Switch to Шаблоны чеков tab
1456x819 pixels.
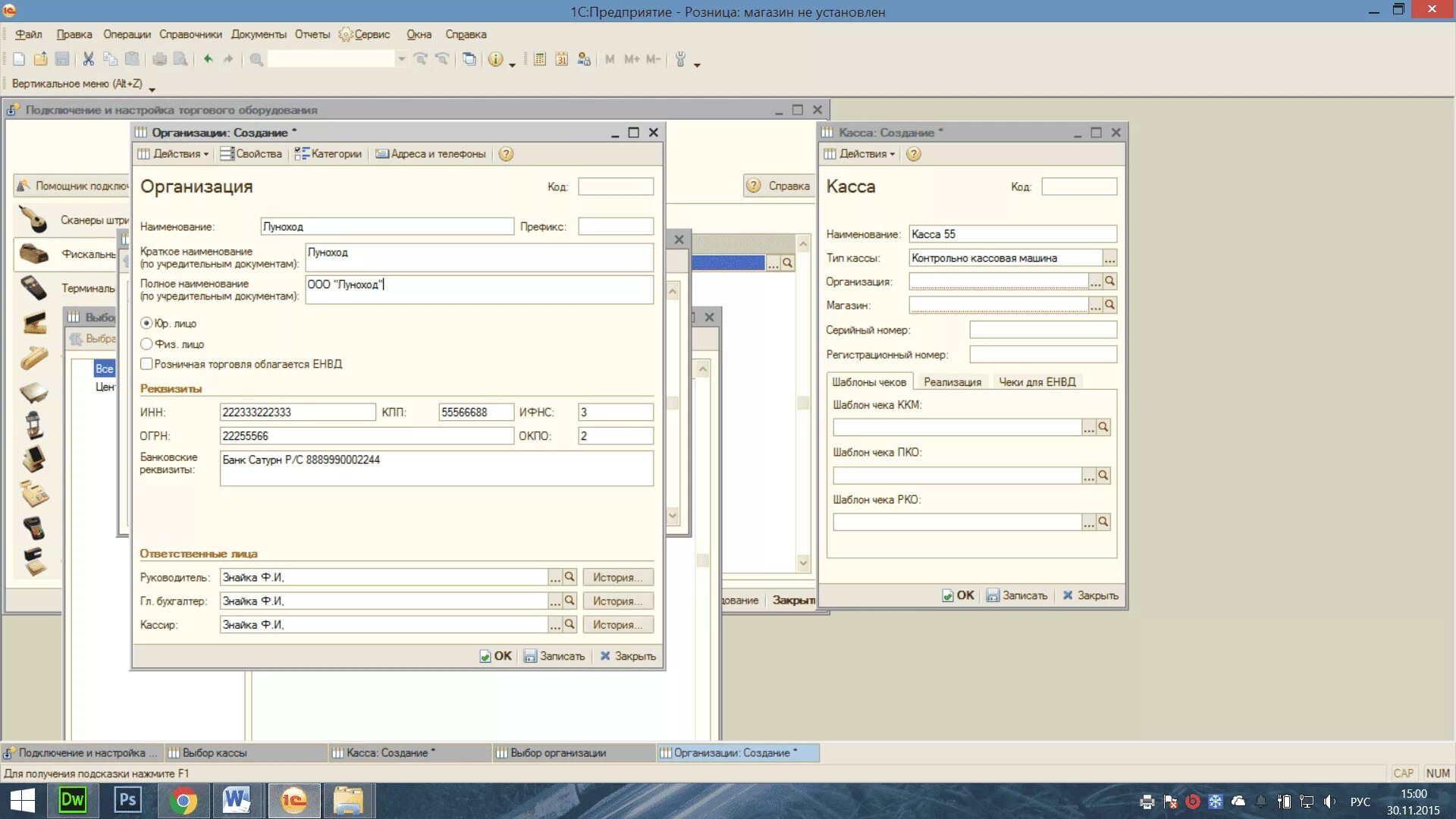point(869,382)
